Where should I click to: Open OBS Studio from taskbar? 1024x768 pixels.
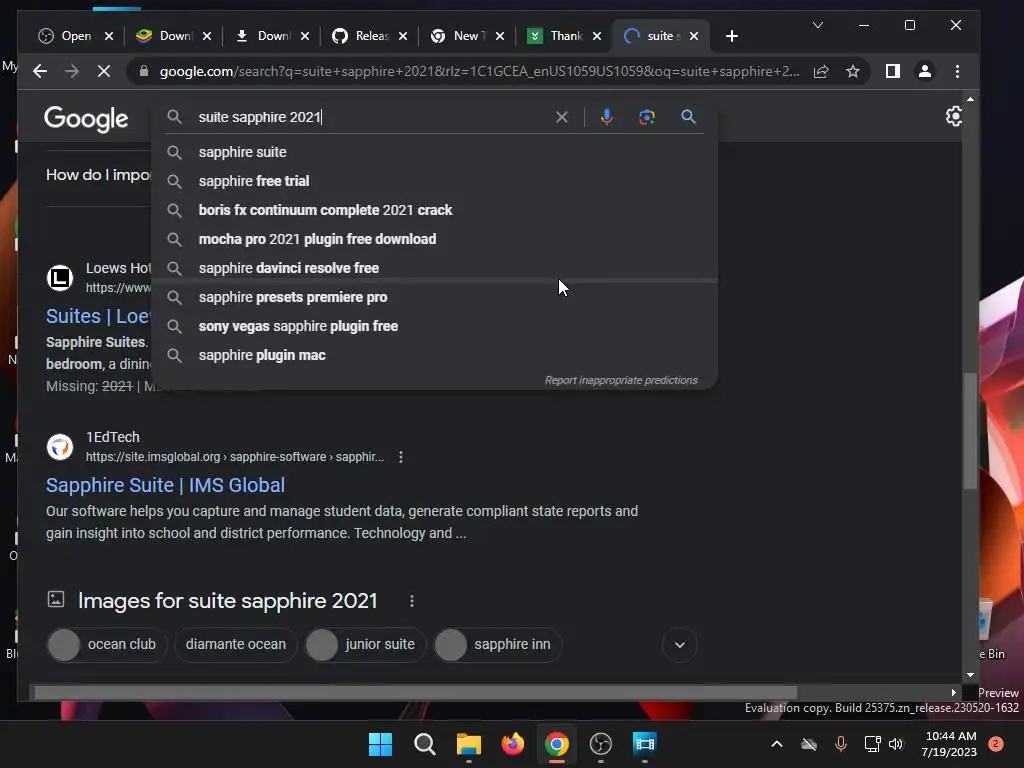coord(600,744)
